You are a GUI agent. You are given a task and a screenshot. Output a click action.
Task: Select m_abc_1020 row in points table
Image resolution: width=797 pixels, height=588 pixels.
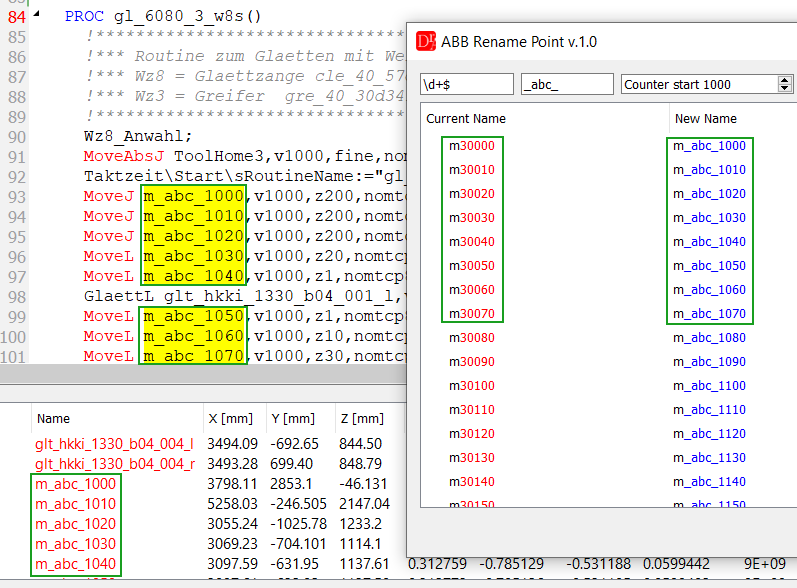[75, 524]
